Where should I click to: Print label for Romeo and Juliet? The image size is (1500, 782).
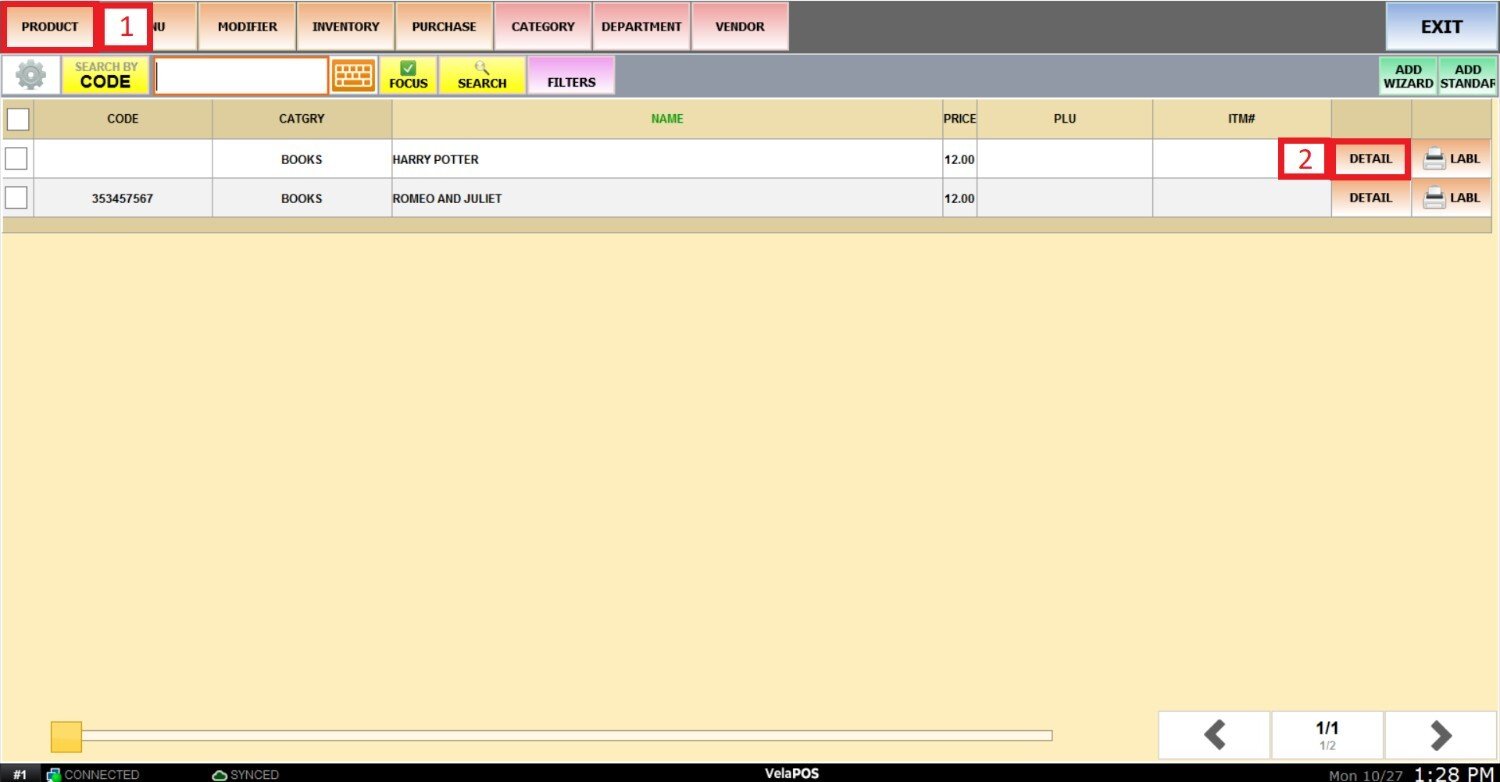(x=1451, y=198)
